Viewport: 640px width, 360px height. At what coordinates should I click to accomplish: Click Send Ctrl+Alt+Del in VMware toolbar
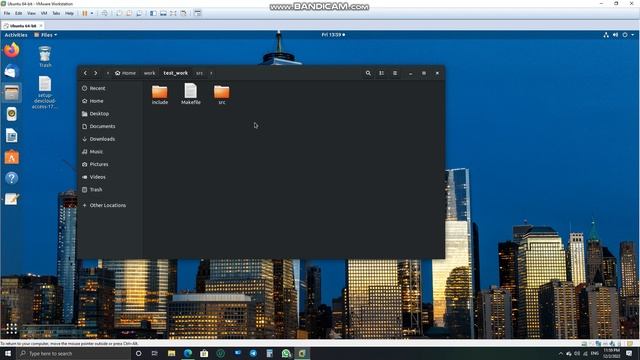tap(105, 13)
